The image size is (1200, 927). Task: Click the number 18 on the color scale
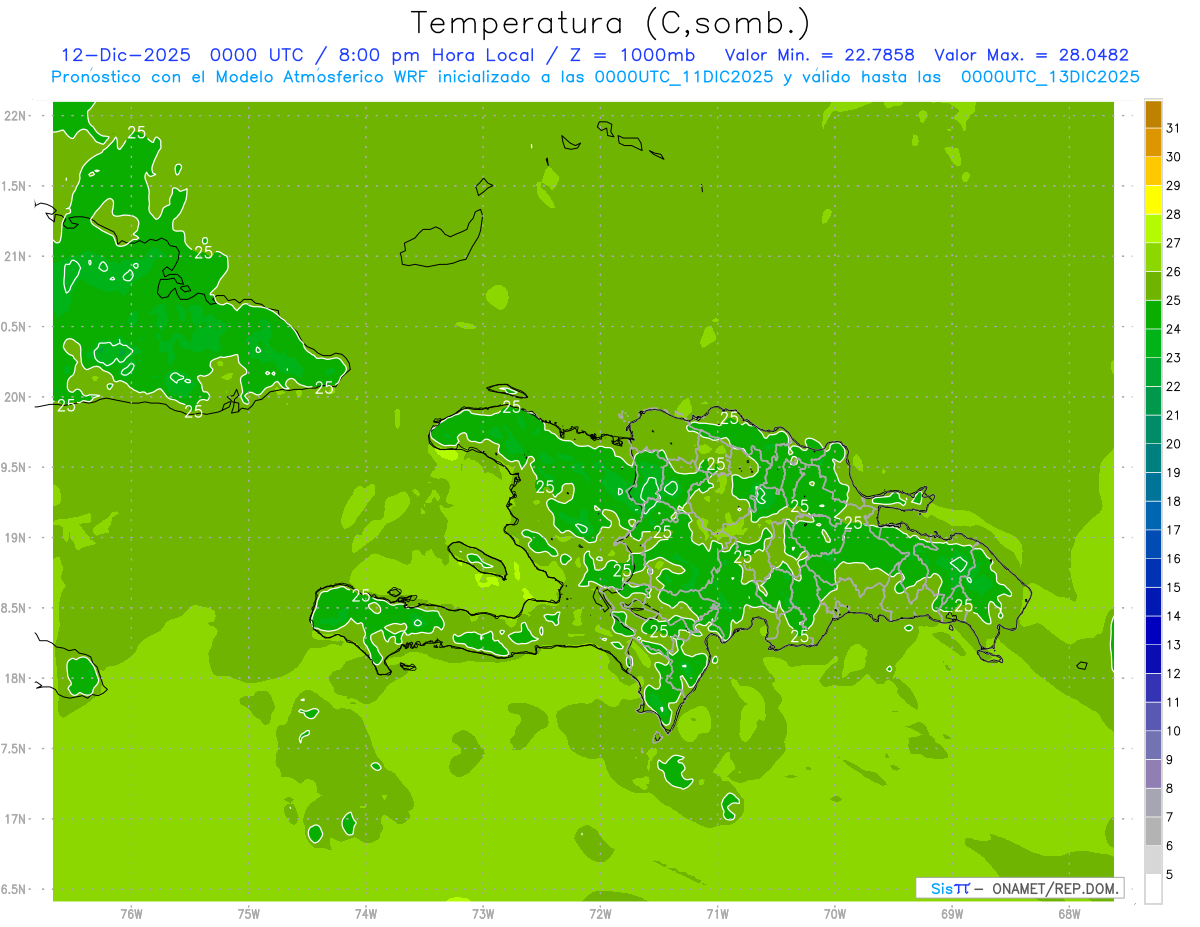tap(1174, 501)
